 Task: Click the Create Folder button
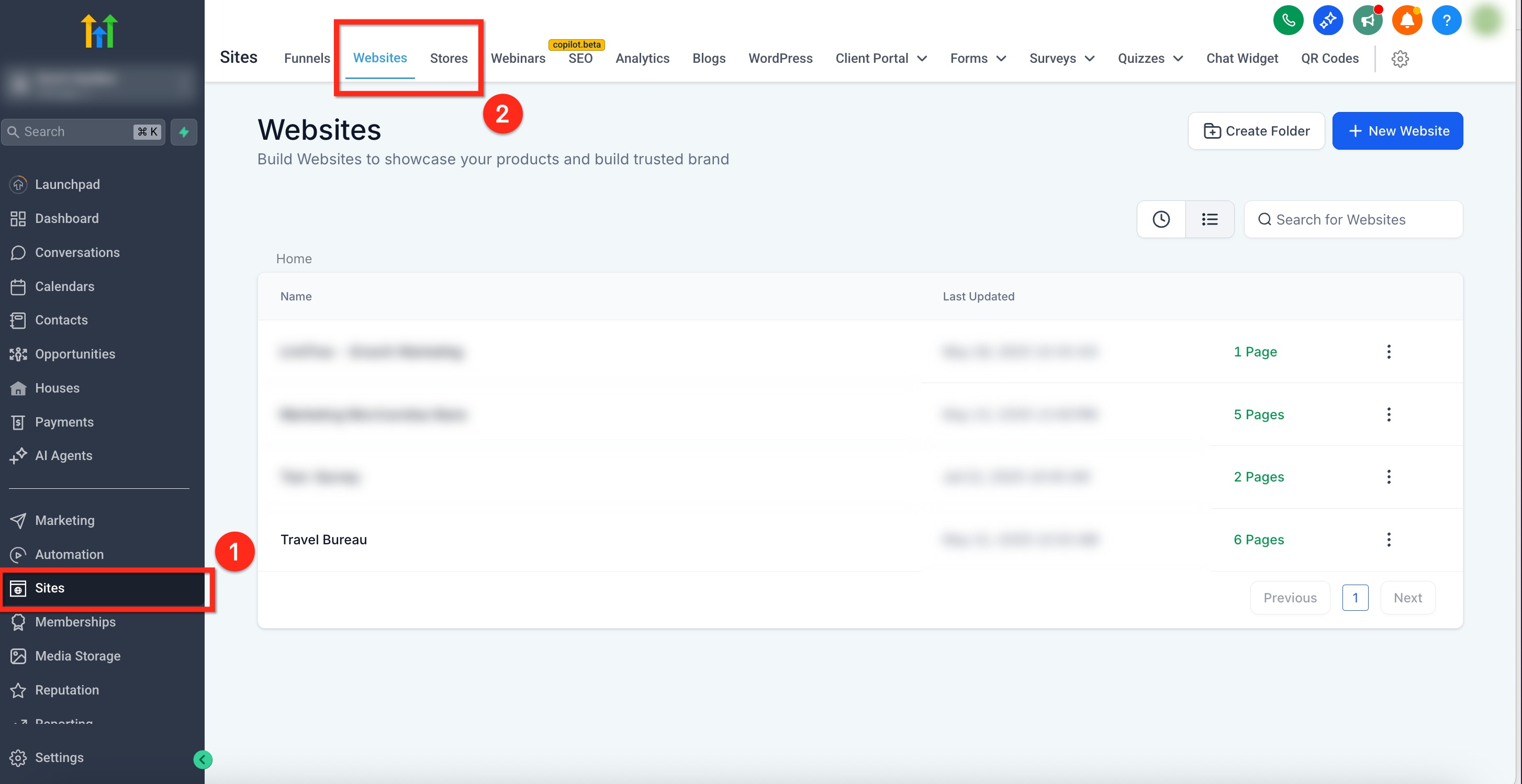pos(1256,130)
